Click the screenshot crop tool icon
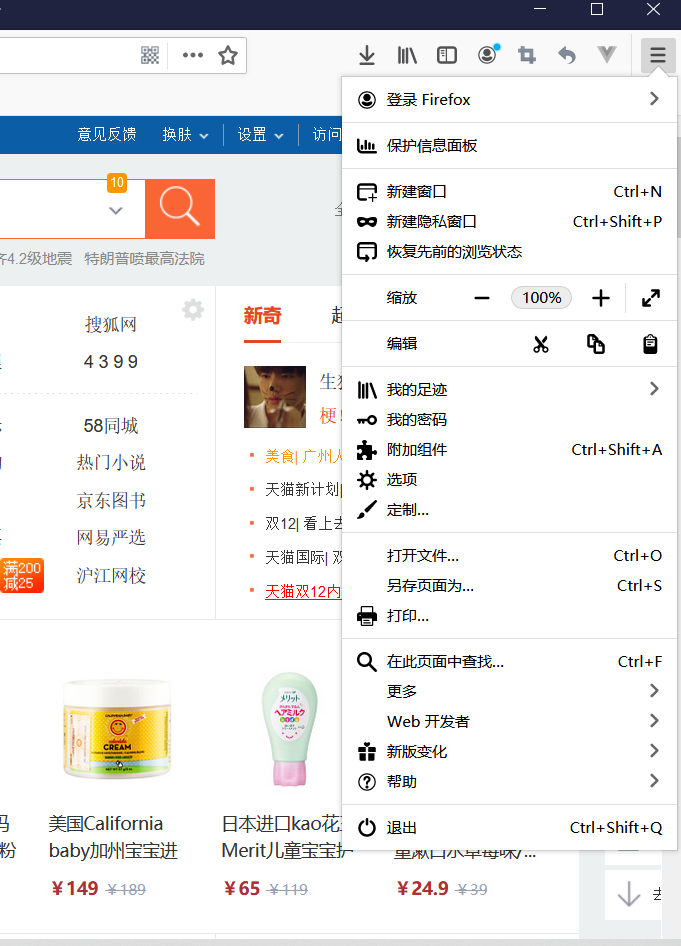This screenshot has height=946, width=681. click(527, 56)
